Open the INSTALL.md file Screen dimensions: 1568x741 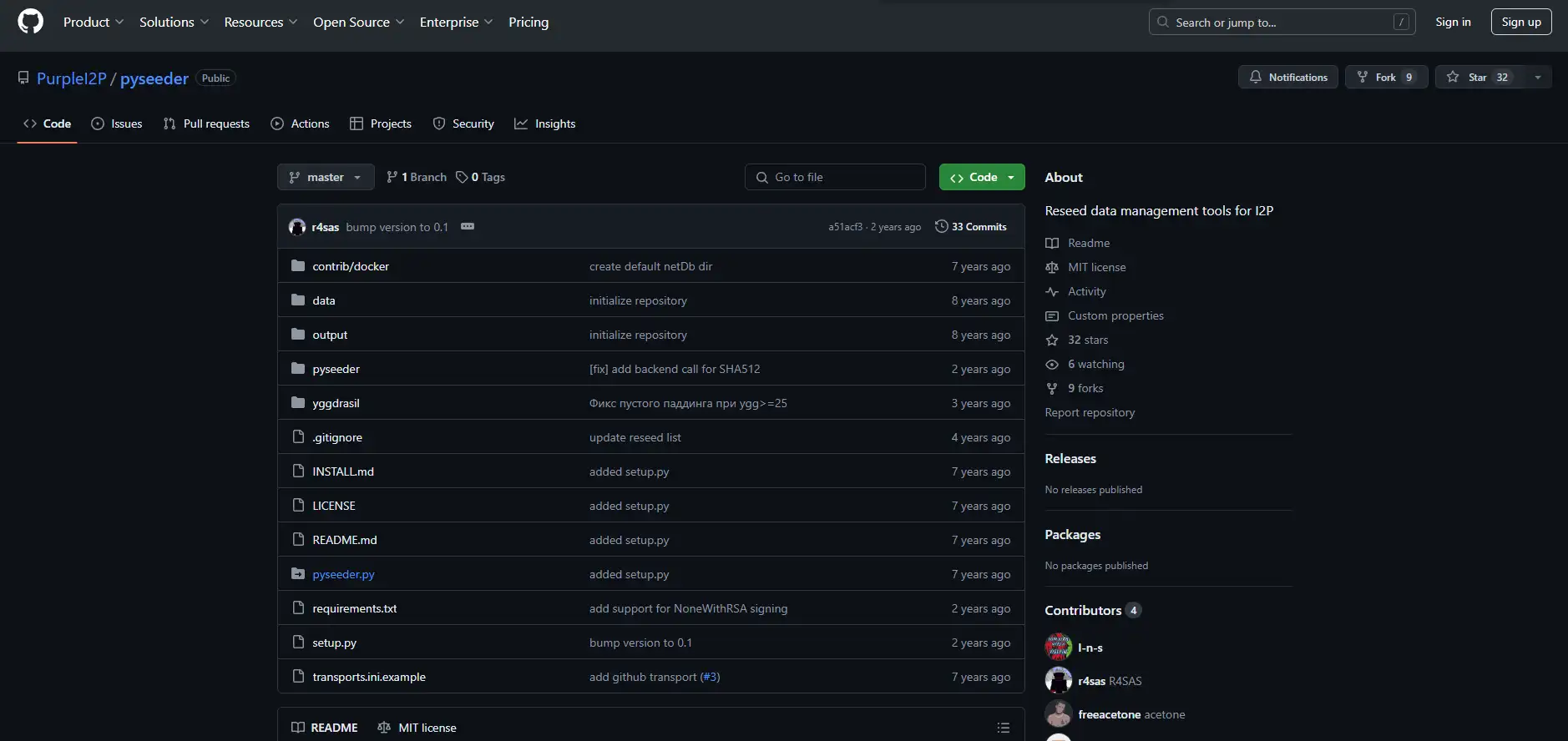[x=343, y=472]
